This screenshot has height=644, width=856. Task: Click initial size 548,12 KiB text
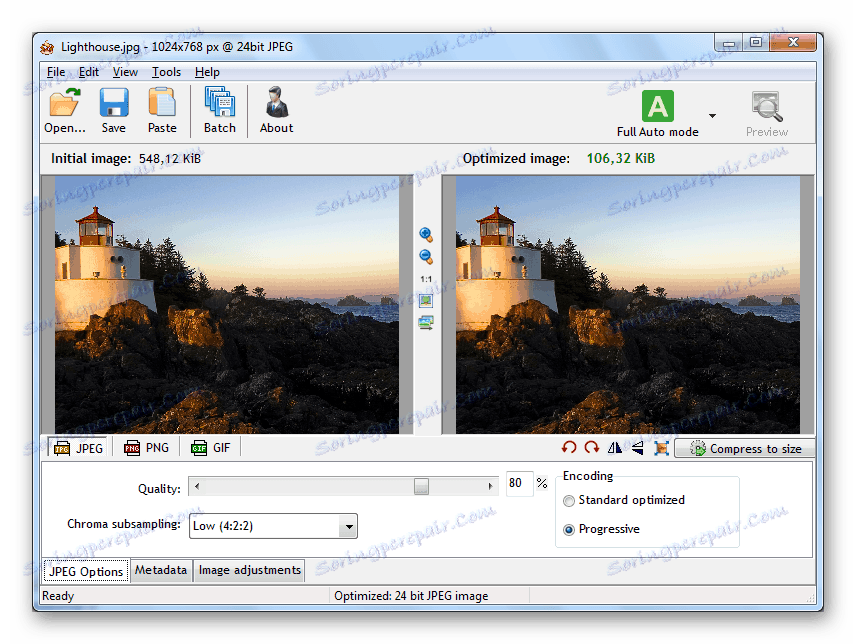(170, 159)
